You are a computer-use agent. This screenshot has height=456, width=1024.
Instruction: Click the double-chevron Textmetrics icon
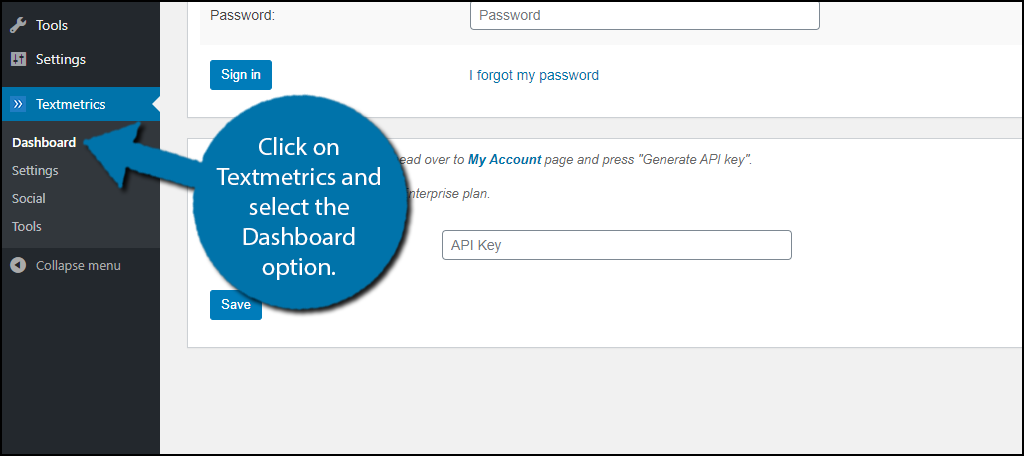click(x=18, y=104)
